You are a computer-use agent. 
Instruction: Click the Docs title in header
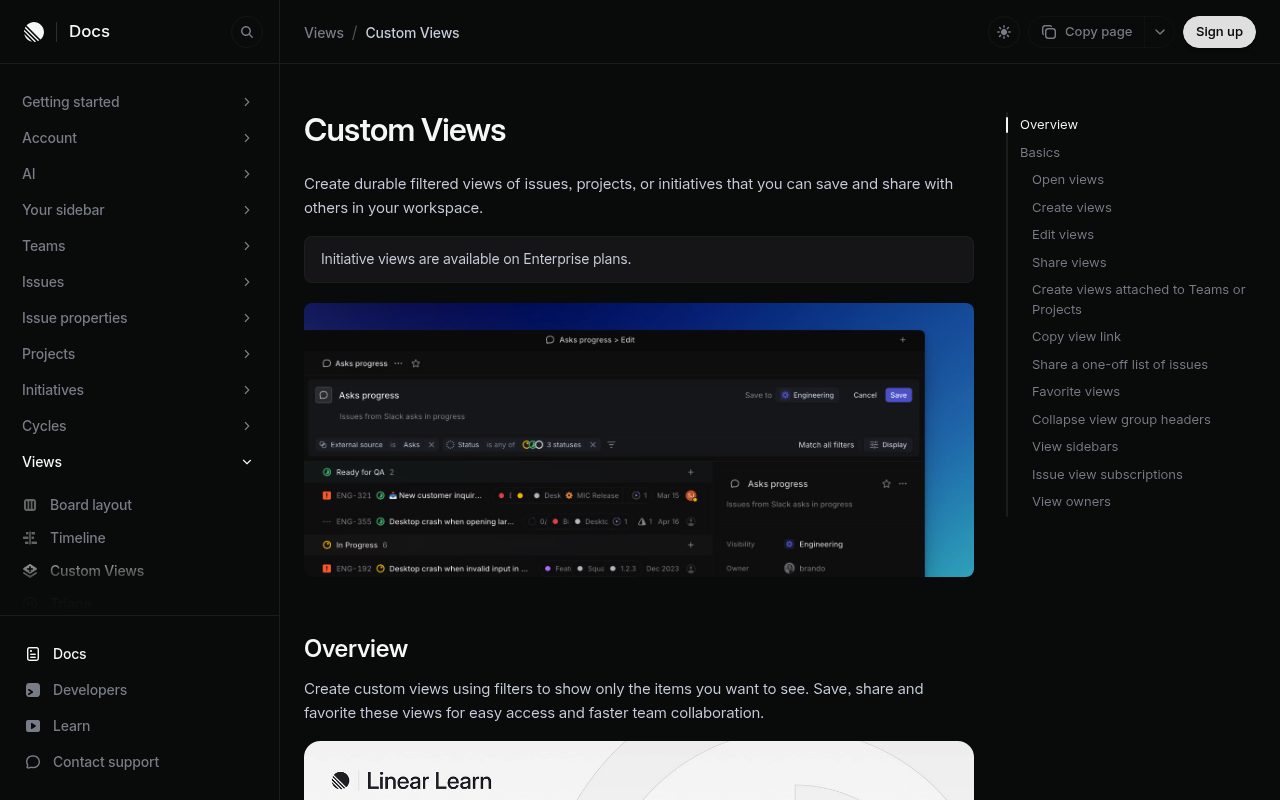click(x=89, y=32)
